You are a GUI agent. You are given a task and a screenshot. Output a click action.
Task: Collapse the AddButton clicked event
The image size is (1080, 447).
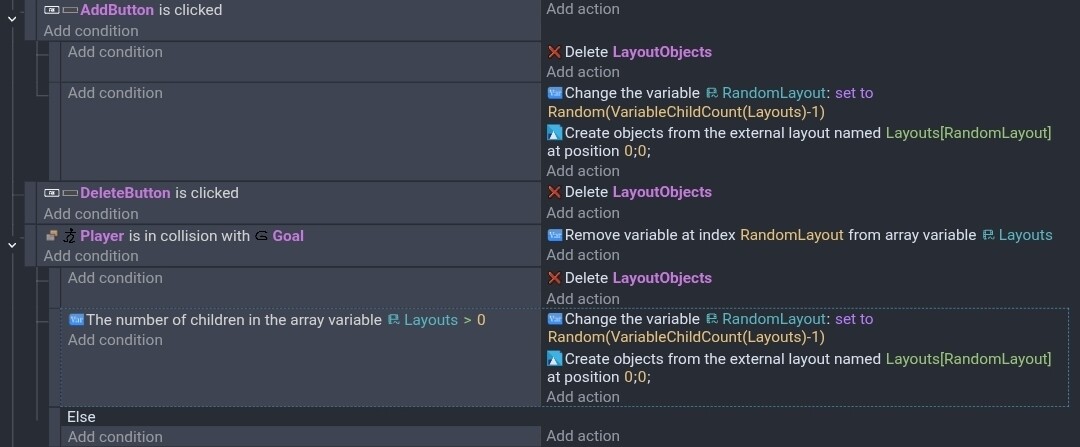[x=12, y=16]
